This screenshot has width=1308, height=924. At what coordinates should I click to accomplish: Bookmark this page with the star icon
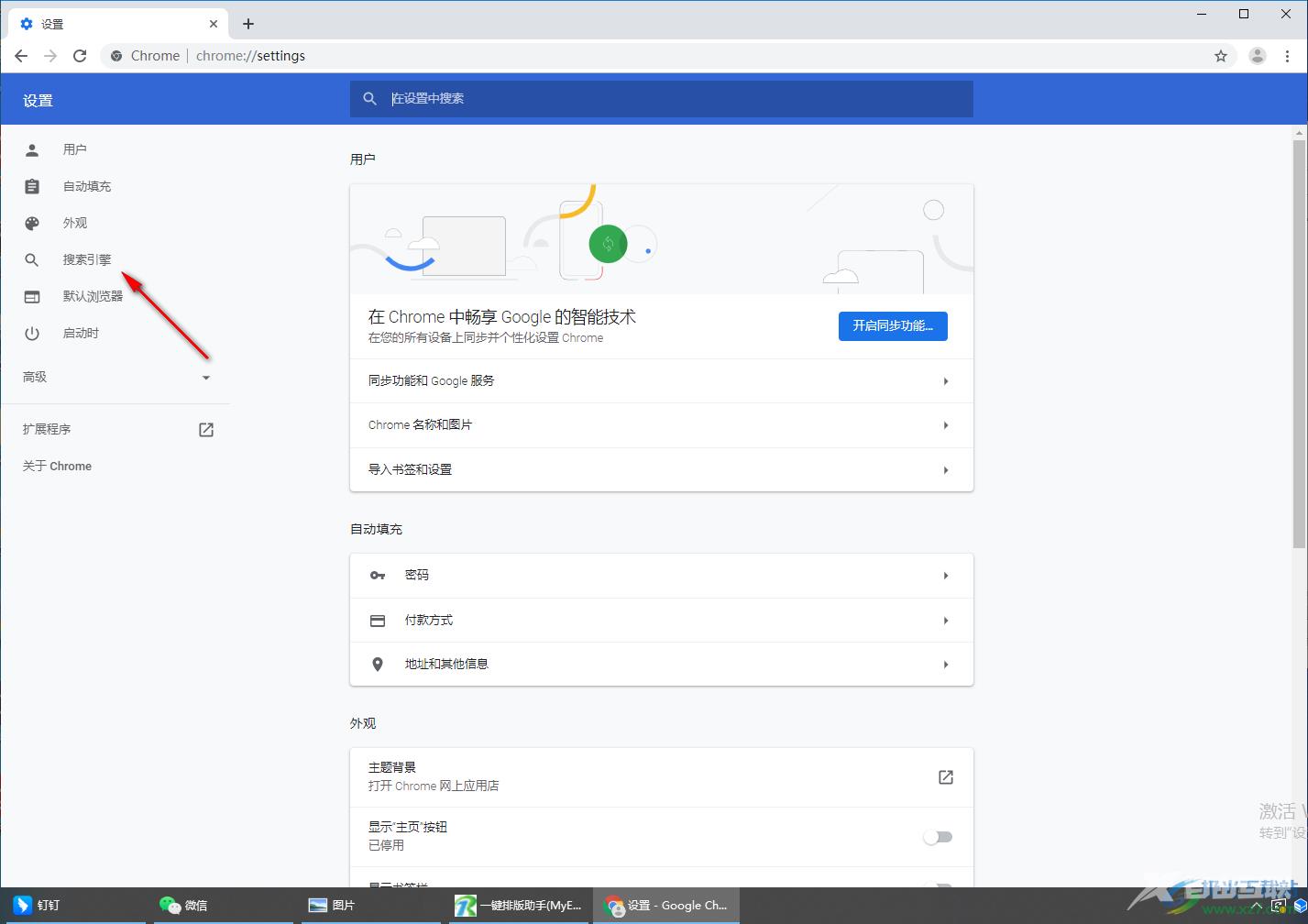1221,56
